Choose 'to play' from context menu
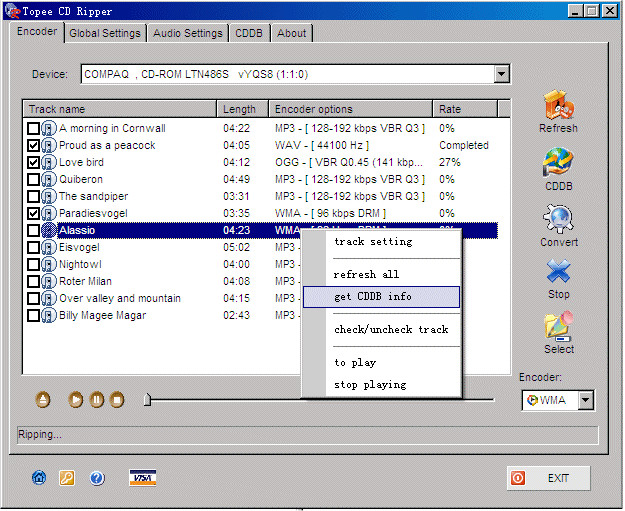 click(x=381, y=362)
